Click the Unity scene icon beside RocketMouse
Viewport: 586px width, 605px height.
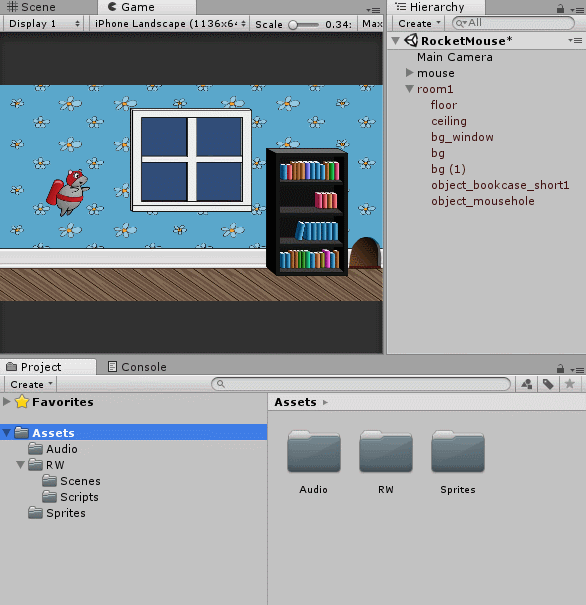(411, 41)
